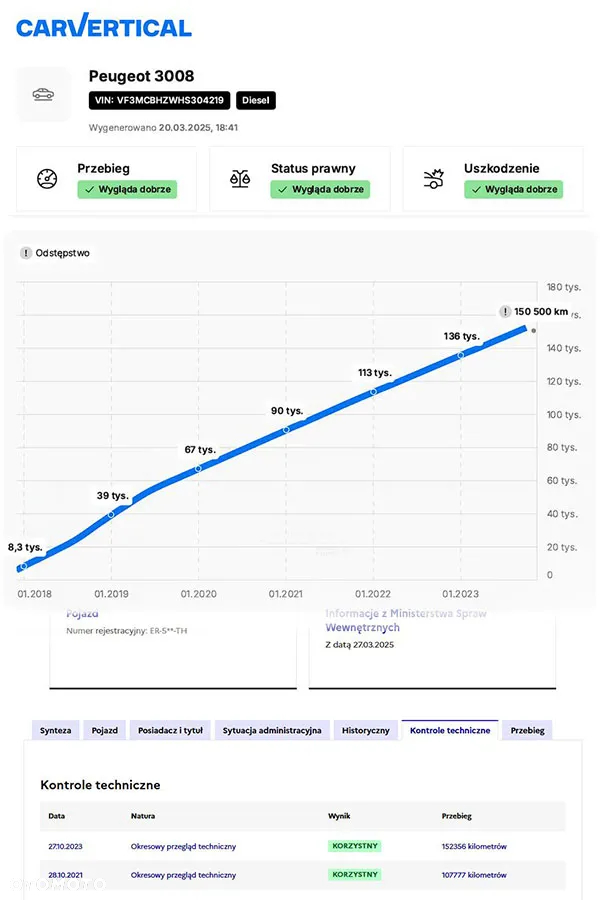Click KORZYSTNY badge in the 27.10.2023 row

(x=355, y=846)
